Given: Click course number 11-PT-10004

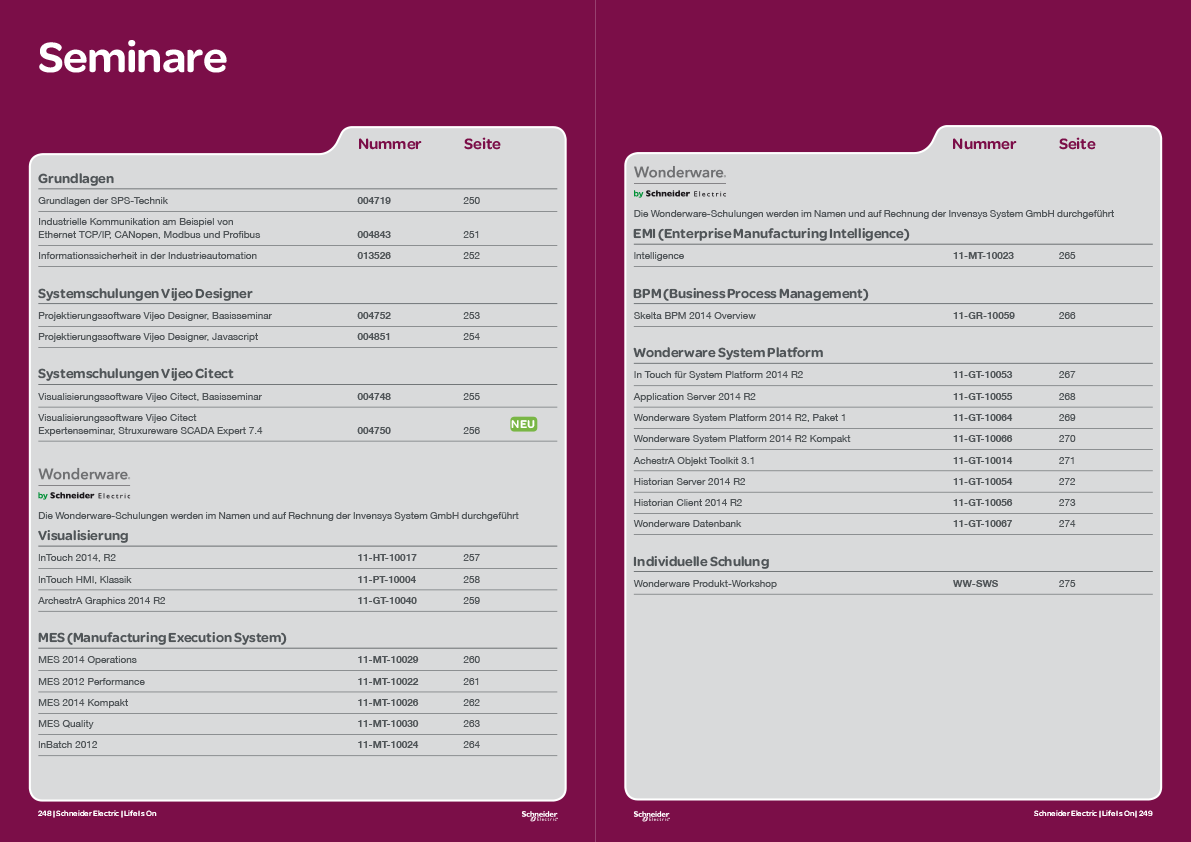Looking at the screenshot, I should [x=387, y=579].
